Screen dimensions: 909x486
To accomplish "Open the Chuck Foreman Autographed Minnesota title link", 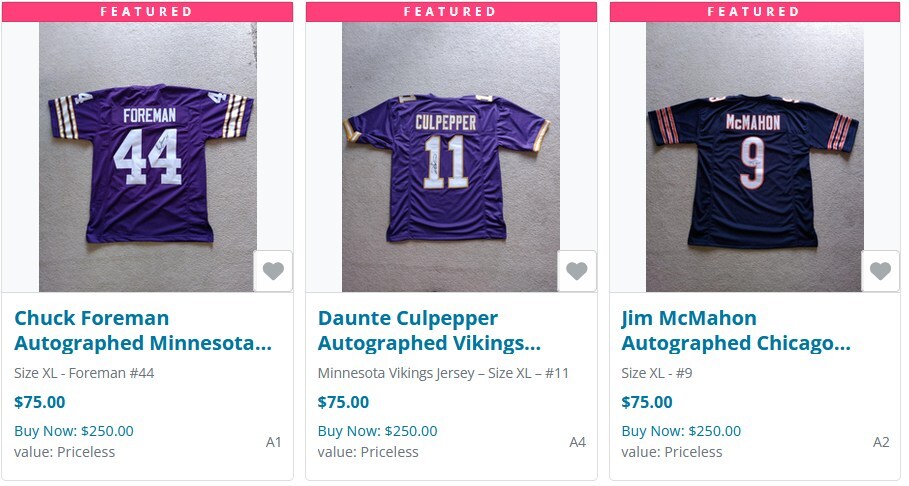I will point(142,331).
